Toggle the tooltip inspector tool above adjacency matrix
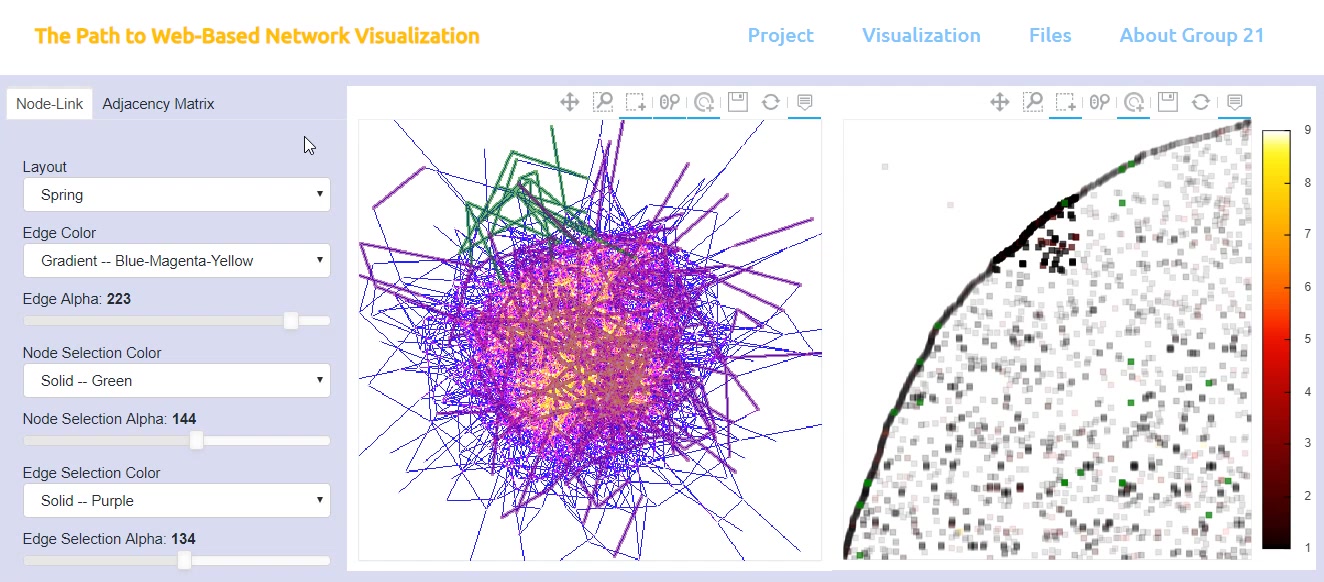 coord(1234,101)
